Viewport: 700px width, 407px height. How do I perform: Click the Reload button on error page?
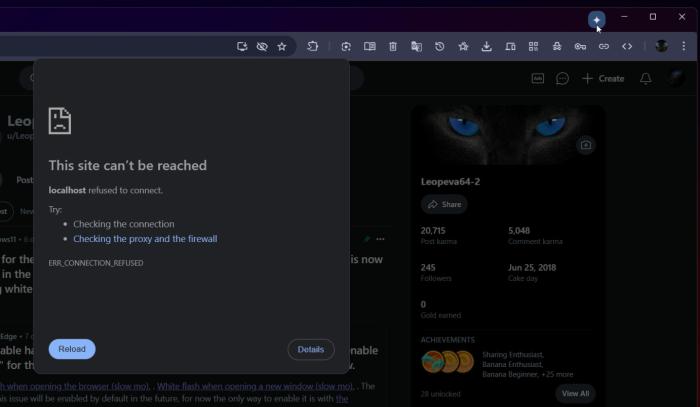pyautogui.click(x=72, y=349)
